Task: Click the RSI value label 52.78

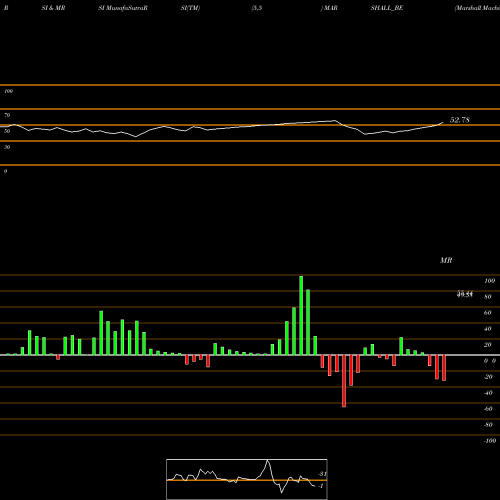Action: [460, 120]
